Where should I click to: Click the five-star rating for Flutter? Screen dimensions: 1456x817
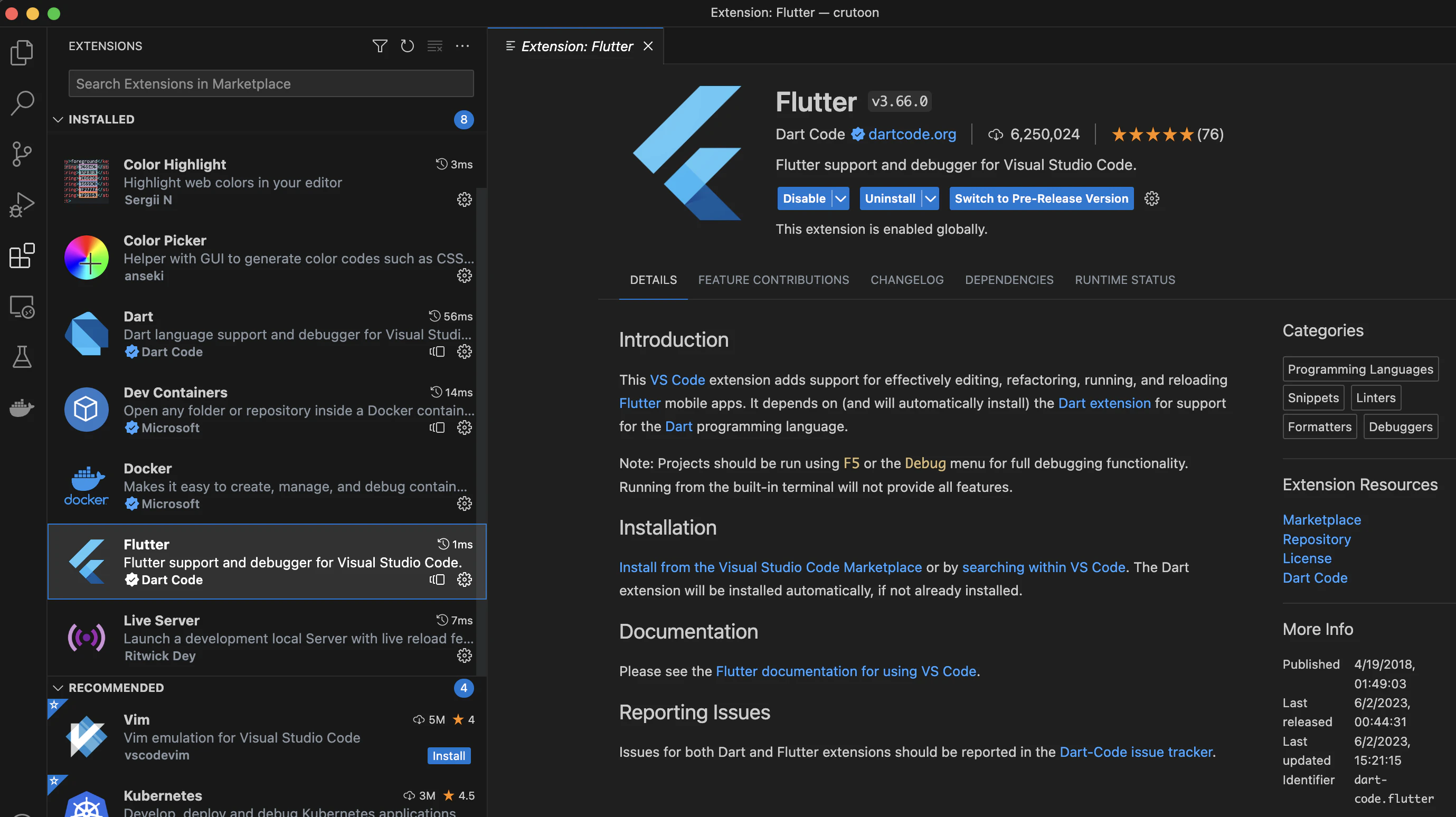point(1152,135)
